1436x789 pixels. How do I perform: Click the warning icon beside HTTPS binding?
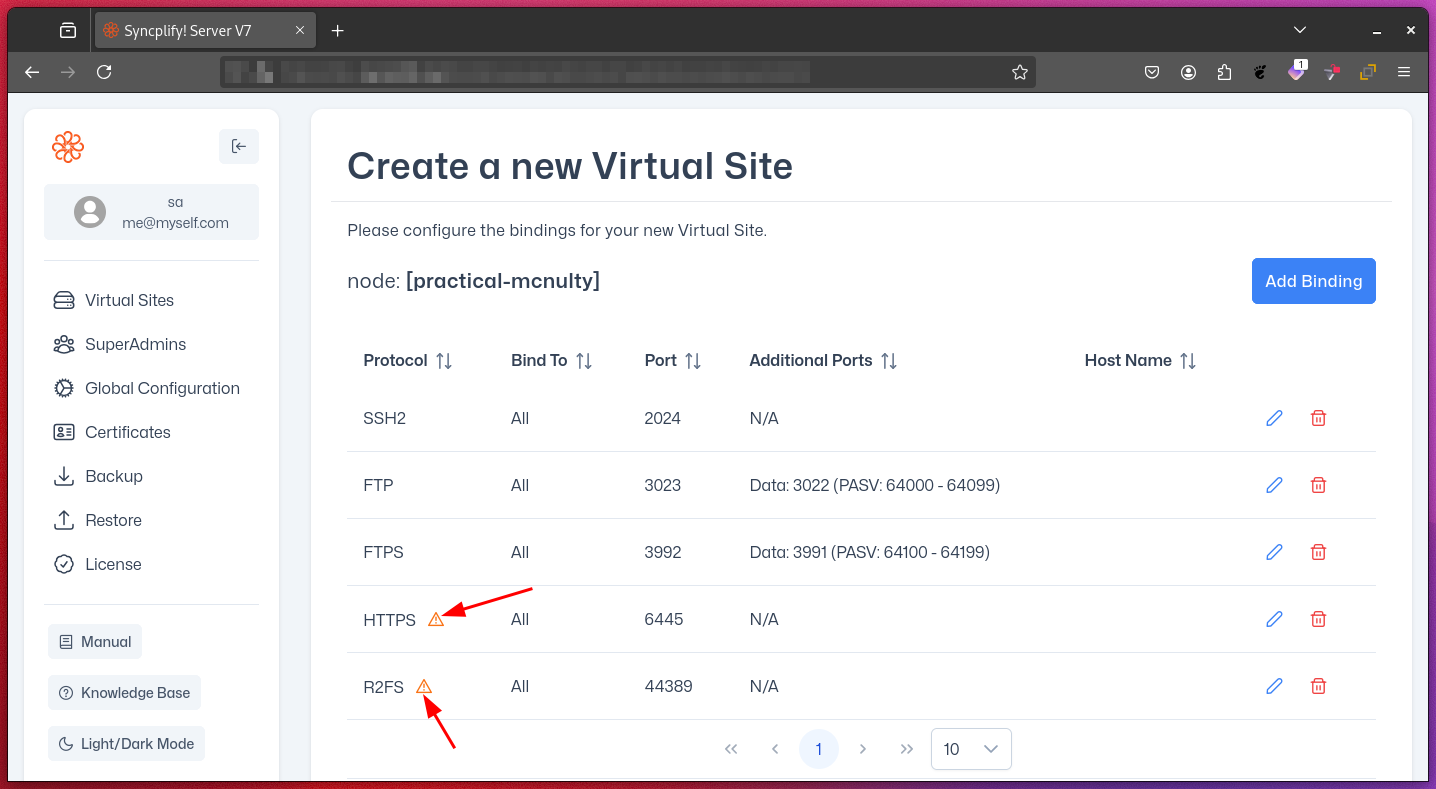click(x=435, y=618)
